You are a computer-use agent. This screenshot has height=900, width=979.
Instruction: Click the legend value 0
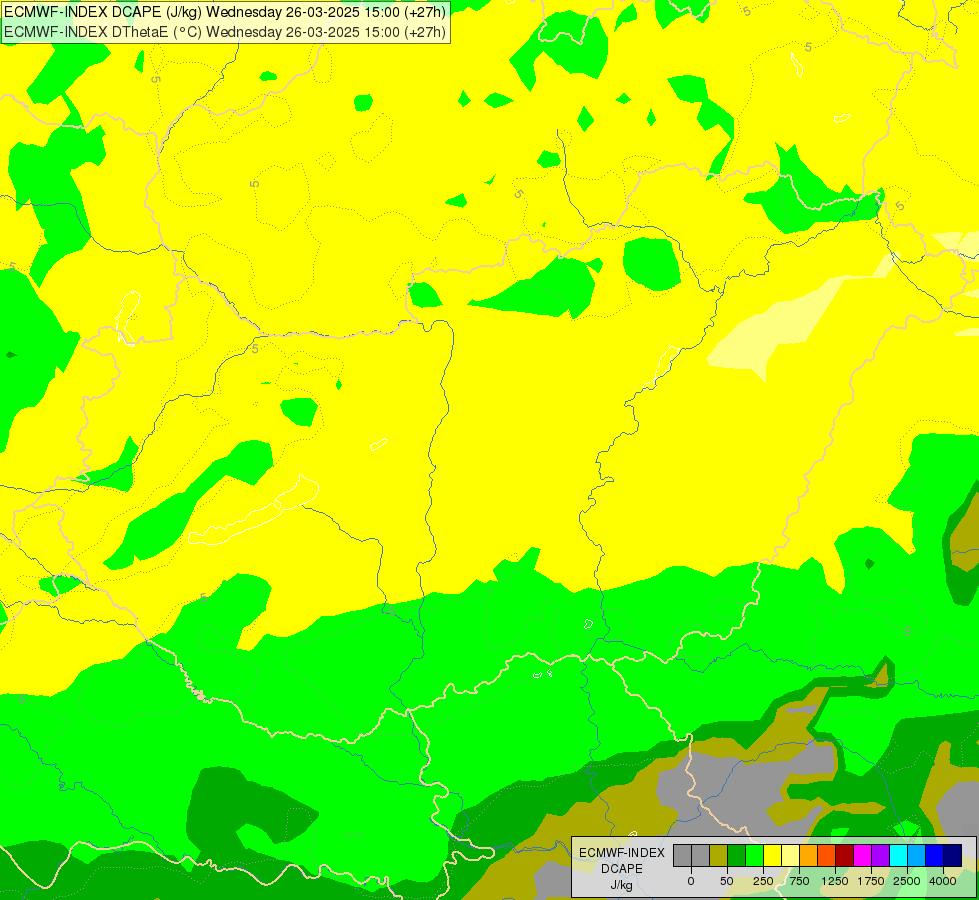coord(691,881)
